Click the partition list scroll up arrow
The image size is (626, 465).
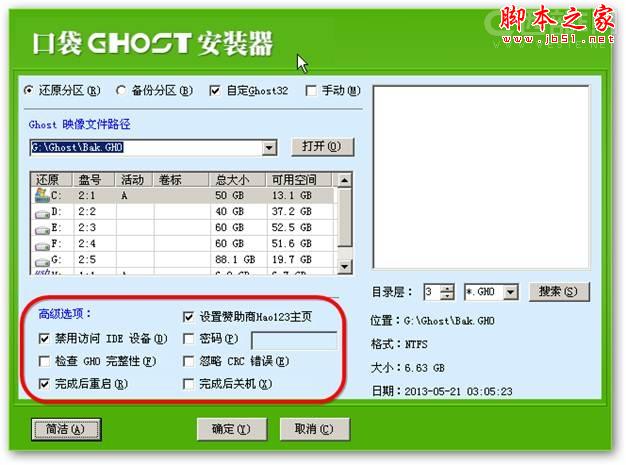click(x=345, y=181)
